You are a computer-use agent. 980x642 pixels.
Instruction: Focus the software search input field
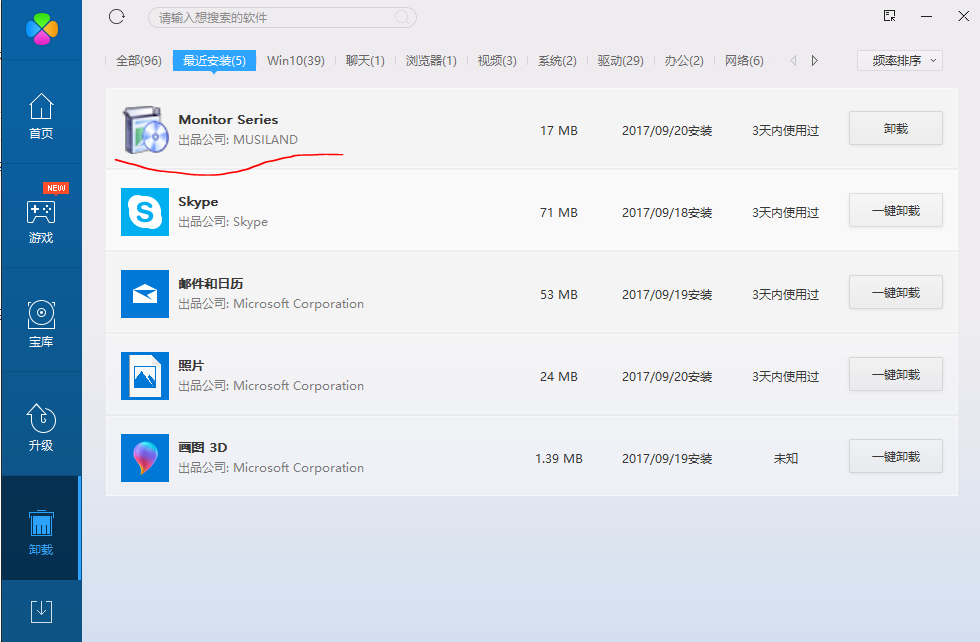tap(270, 18)
